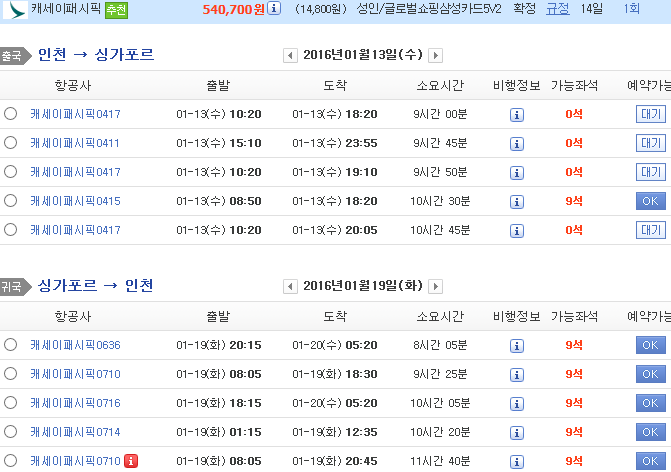
Task: Select radio for return flight 0636
Action: (10, 344)
